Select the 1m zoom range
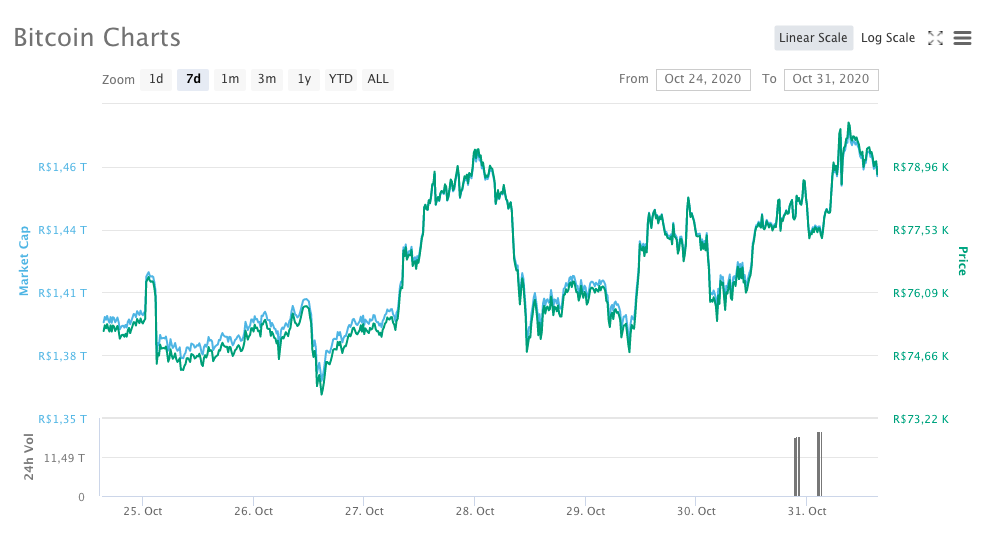Screen dimensions: 985x540 pos(230,79)
